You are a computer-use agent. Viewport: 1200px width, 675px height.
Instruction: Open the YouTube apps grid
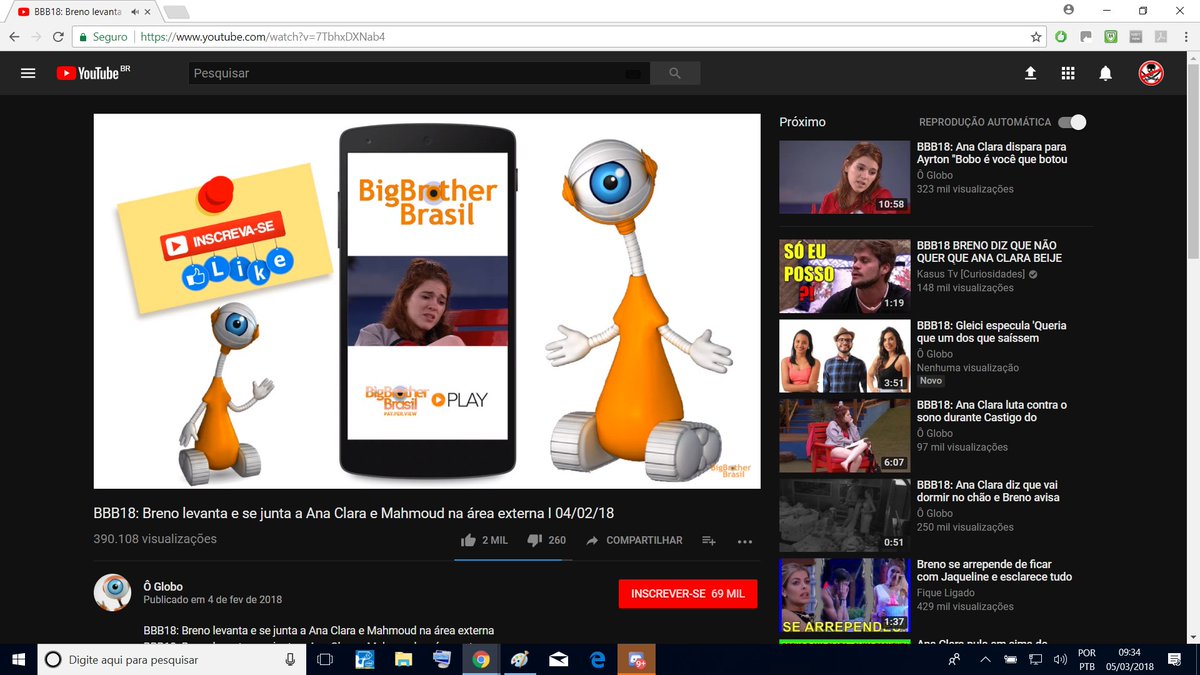pos(1068,73)
